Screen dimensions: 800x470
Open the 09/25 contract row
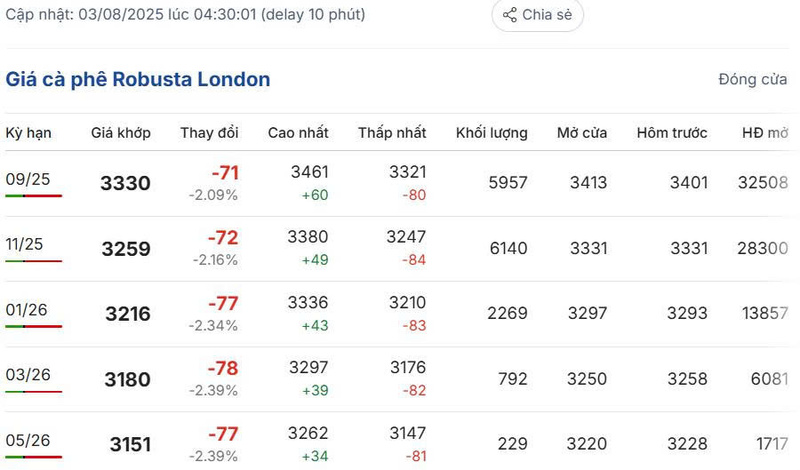pyautogui.click(x=28, y=178)
